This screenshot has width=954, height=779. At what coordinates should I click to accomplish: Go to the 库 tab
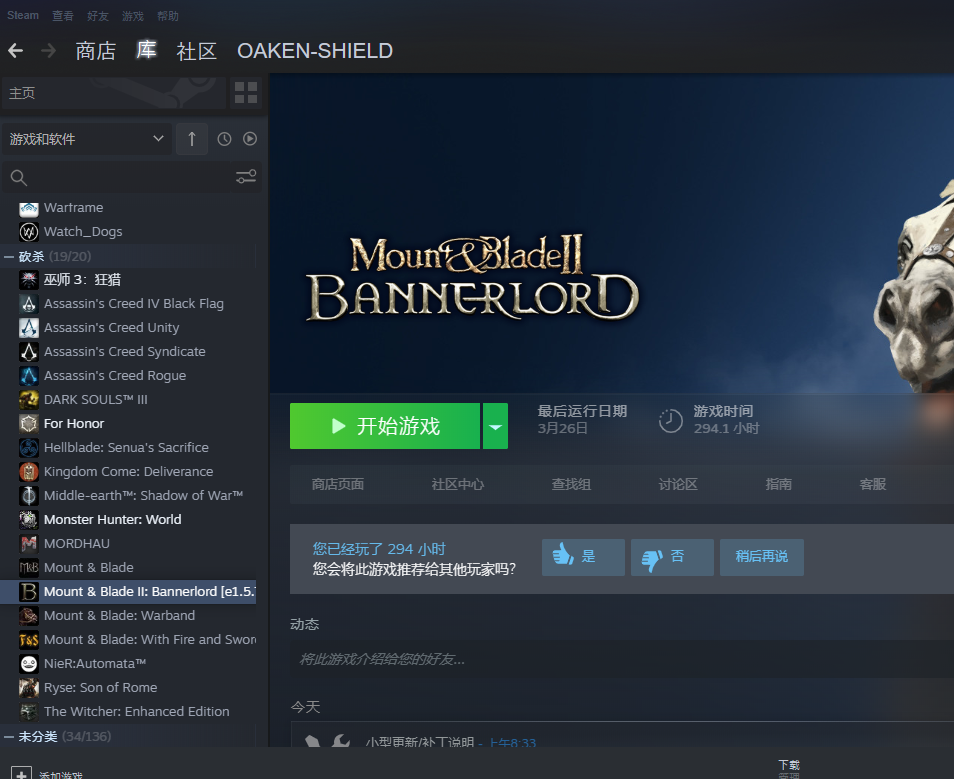click(x=146, y=50)
